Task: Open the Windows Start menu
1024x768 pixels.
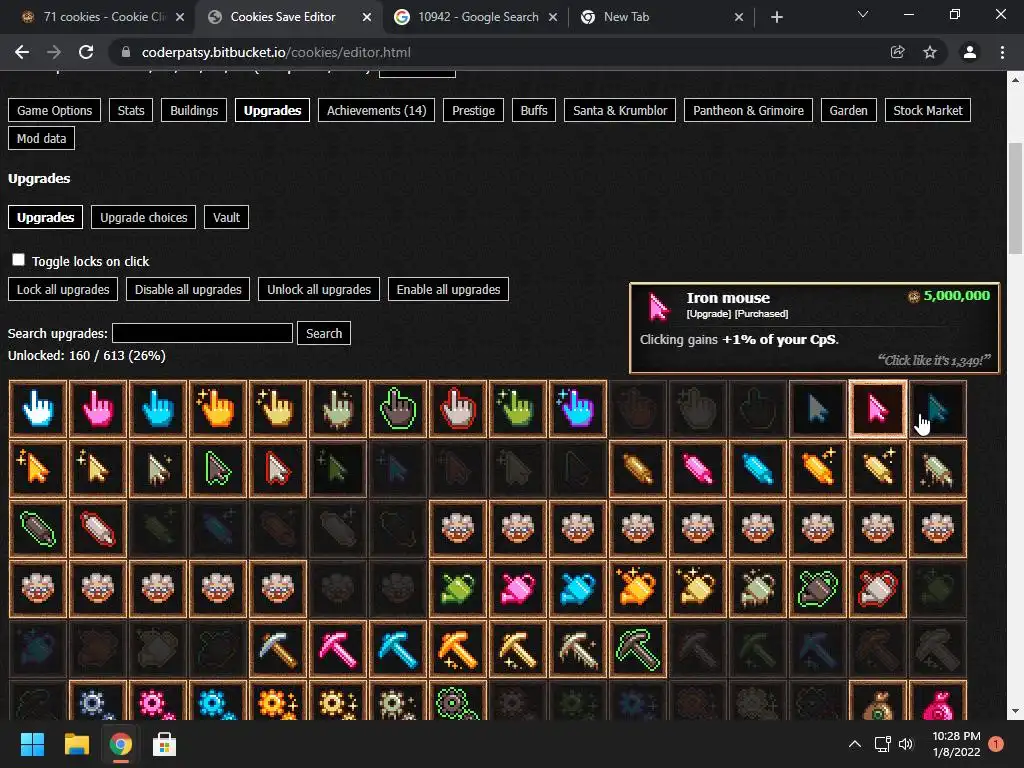Action: pos(32,744)
